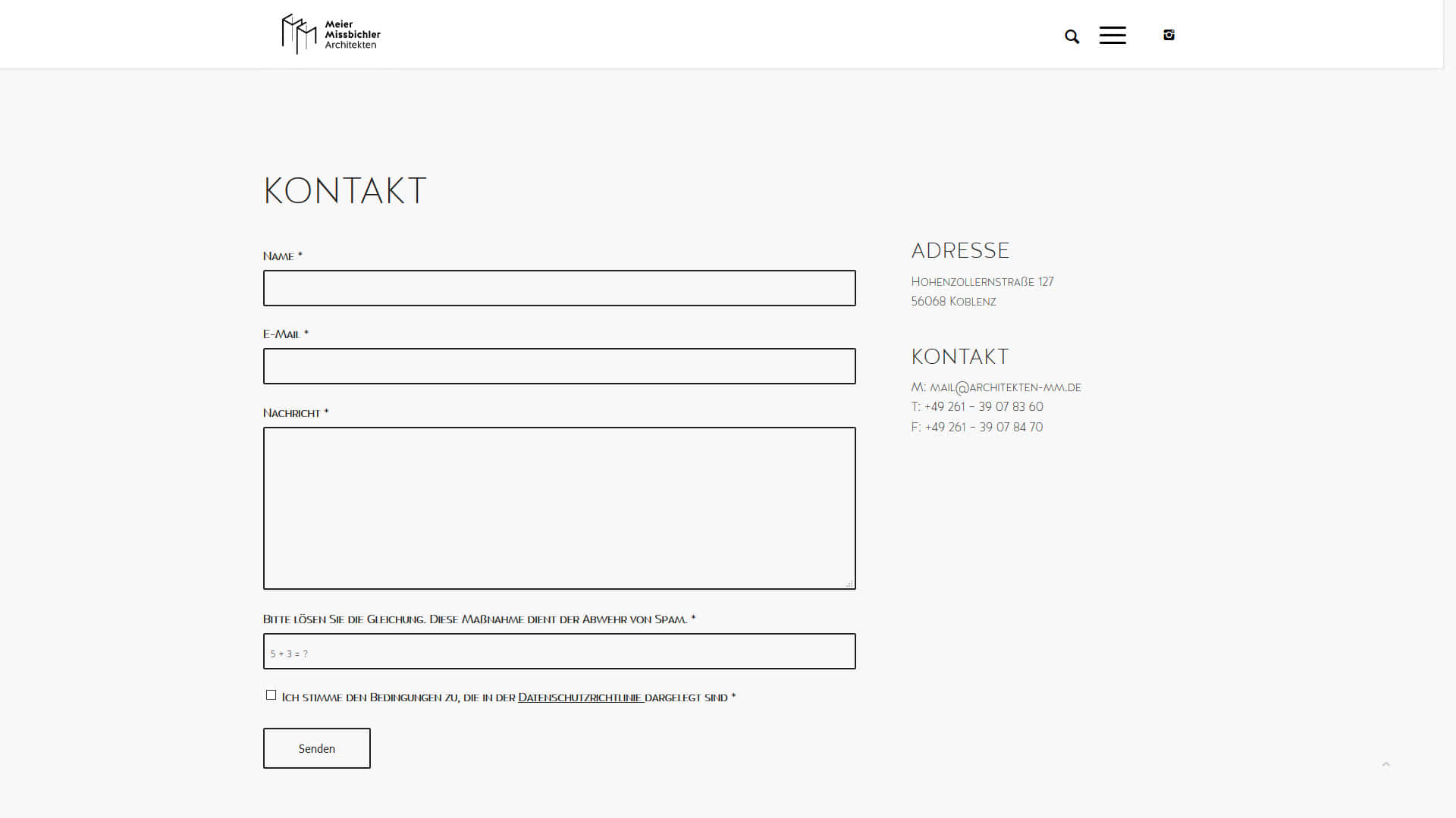This screenshot has height=818, width=1456.
Task: Click the large KONTAKT page heading
Action: (x=345, y=191)
